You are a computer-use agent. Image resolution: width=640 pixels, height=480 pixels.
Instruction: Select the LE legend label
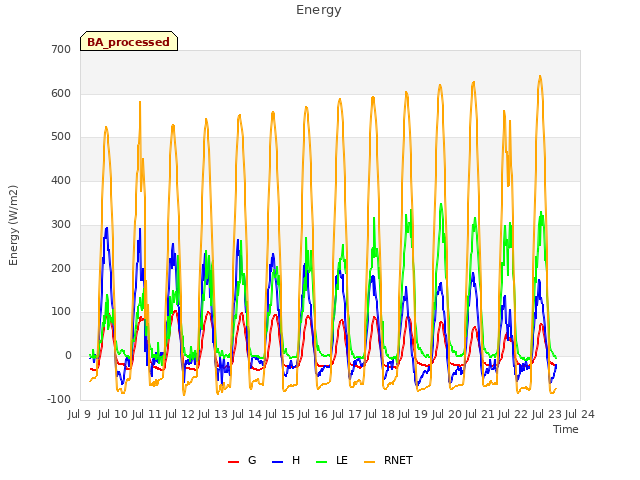[342, 460]
